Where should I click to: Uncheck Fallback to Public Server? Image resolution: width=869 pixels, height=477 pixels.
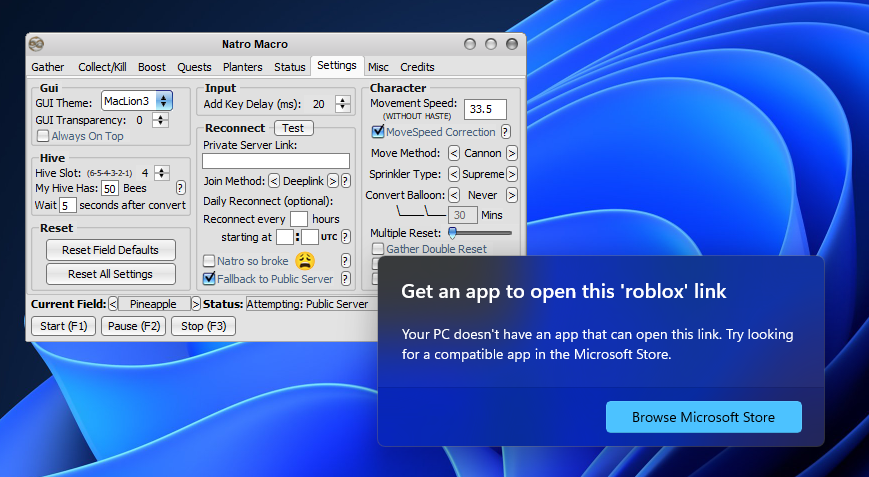point(209,279)
